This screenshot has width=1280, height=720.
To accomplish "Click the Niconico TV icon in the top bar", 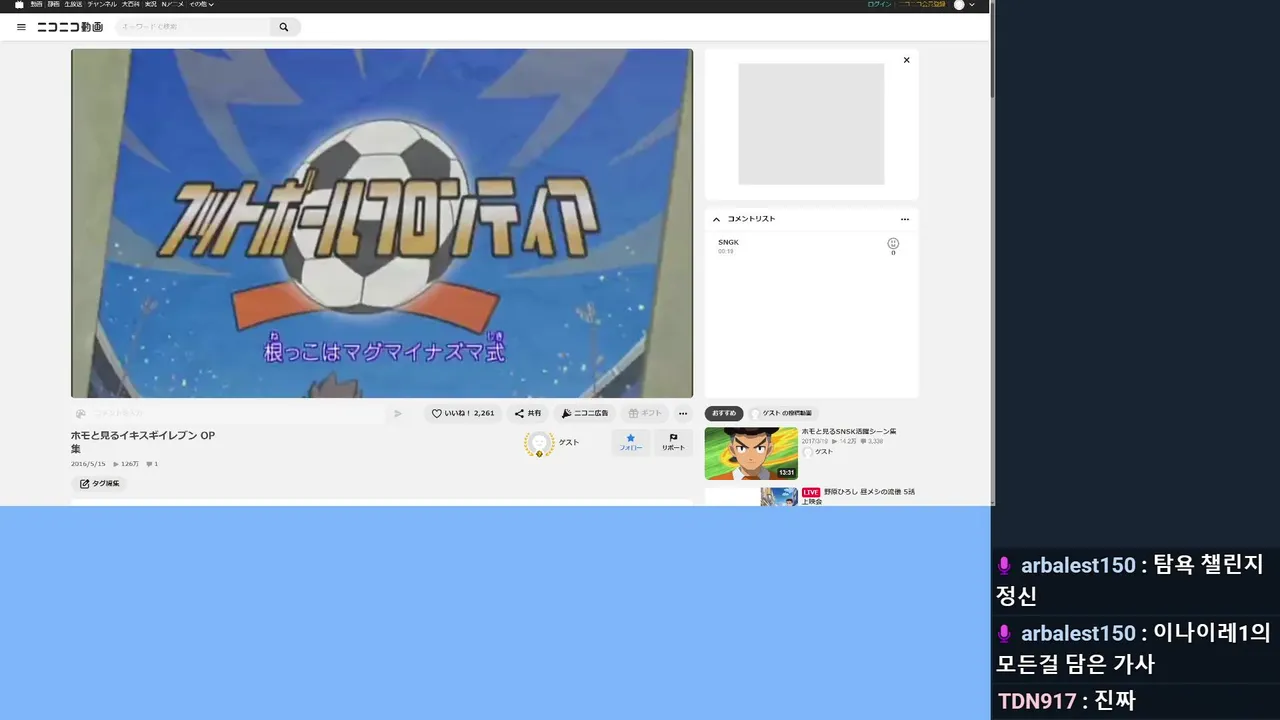I will (19, 5).
